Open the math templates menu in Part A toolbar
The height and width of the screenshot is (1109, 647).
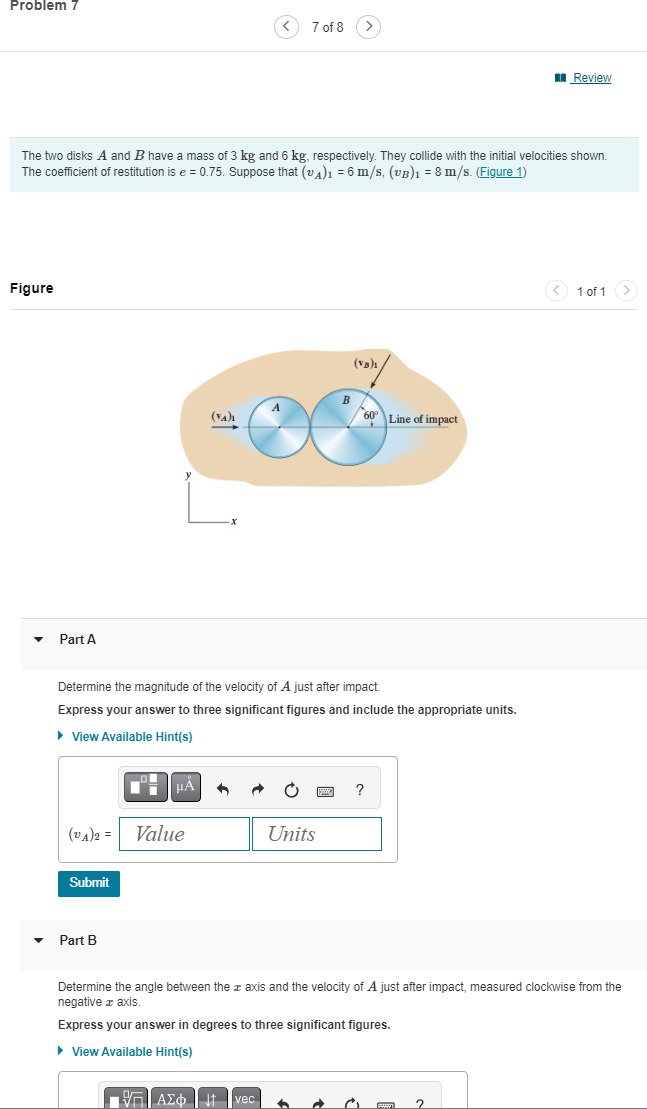pyautogui.click(x=145, y=787)
